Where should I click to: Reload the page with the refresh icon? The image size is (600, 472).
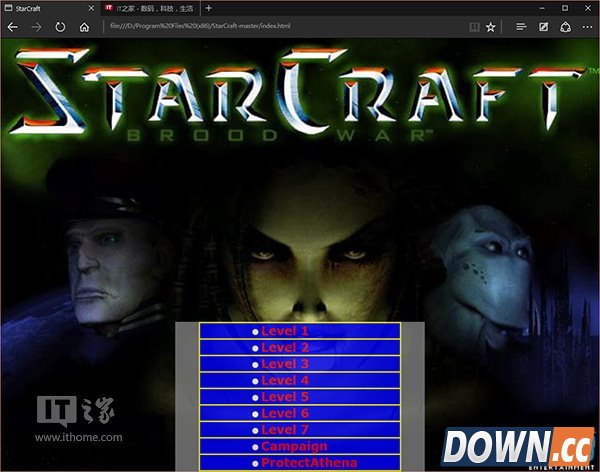61,27
